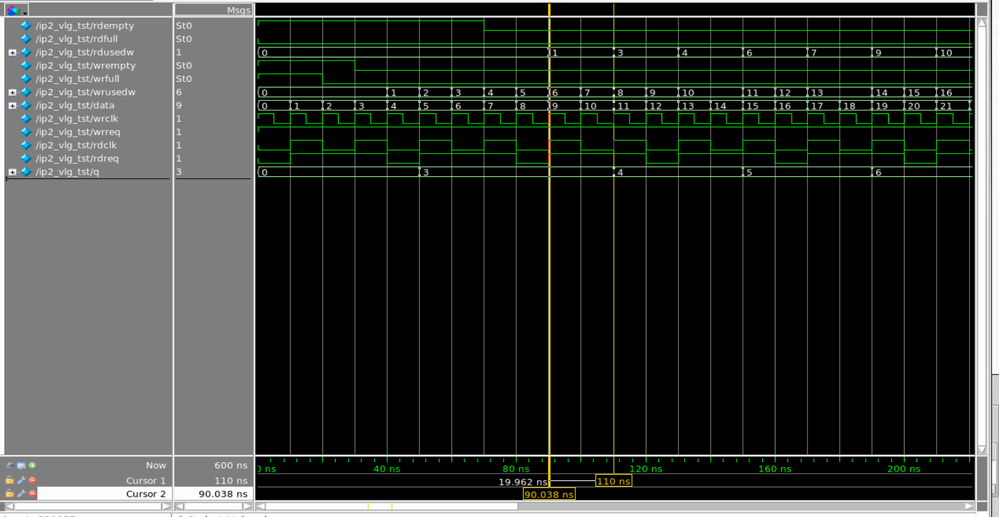The image size is (999, 517).
Task: Click the blue diamond icon of wrempty signal
Action: click(26, 66)
